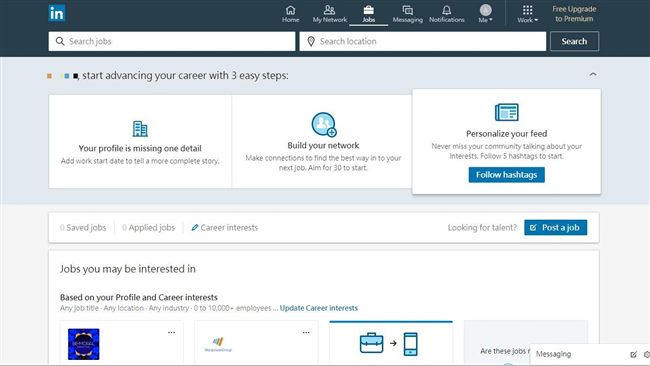Screen dimensions: 650x366
Task: Click the briefcase icon in mobile promo card
Action: [x=371, y=343]
